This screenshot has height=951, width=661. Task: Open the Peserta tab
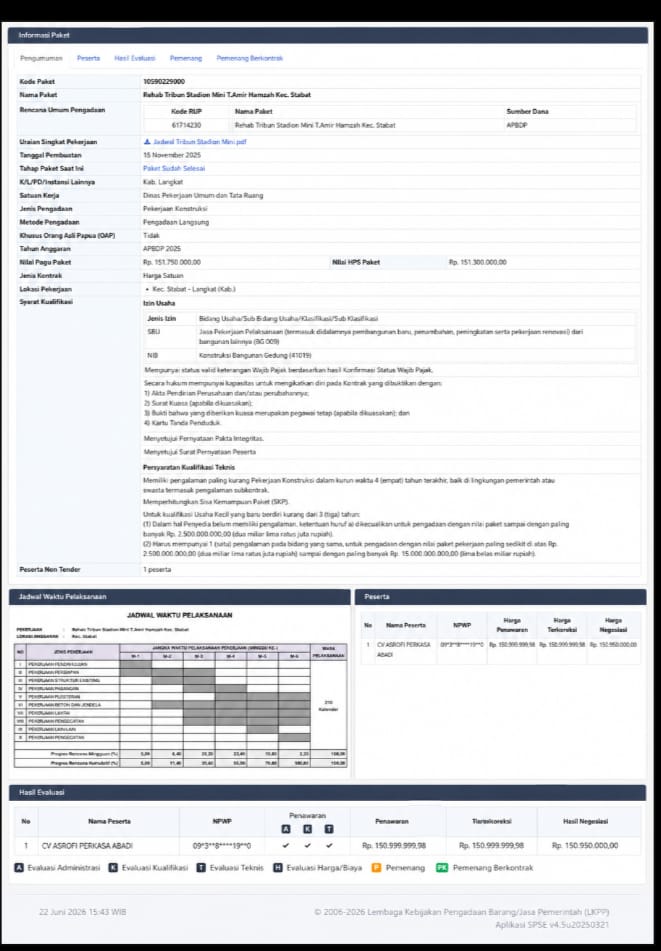89,58
